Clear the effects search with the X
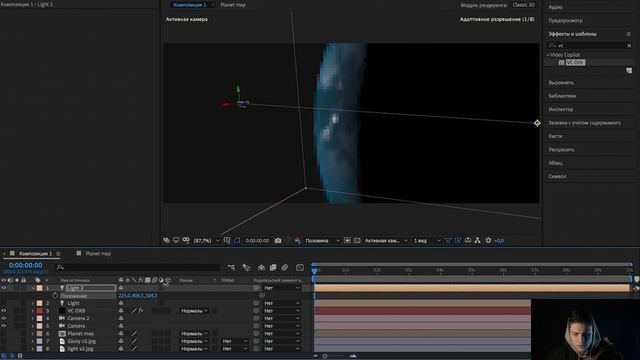This screenshot has height=360, width=640. [629, 46]
